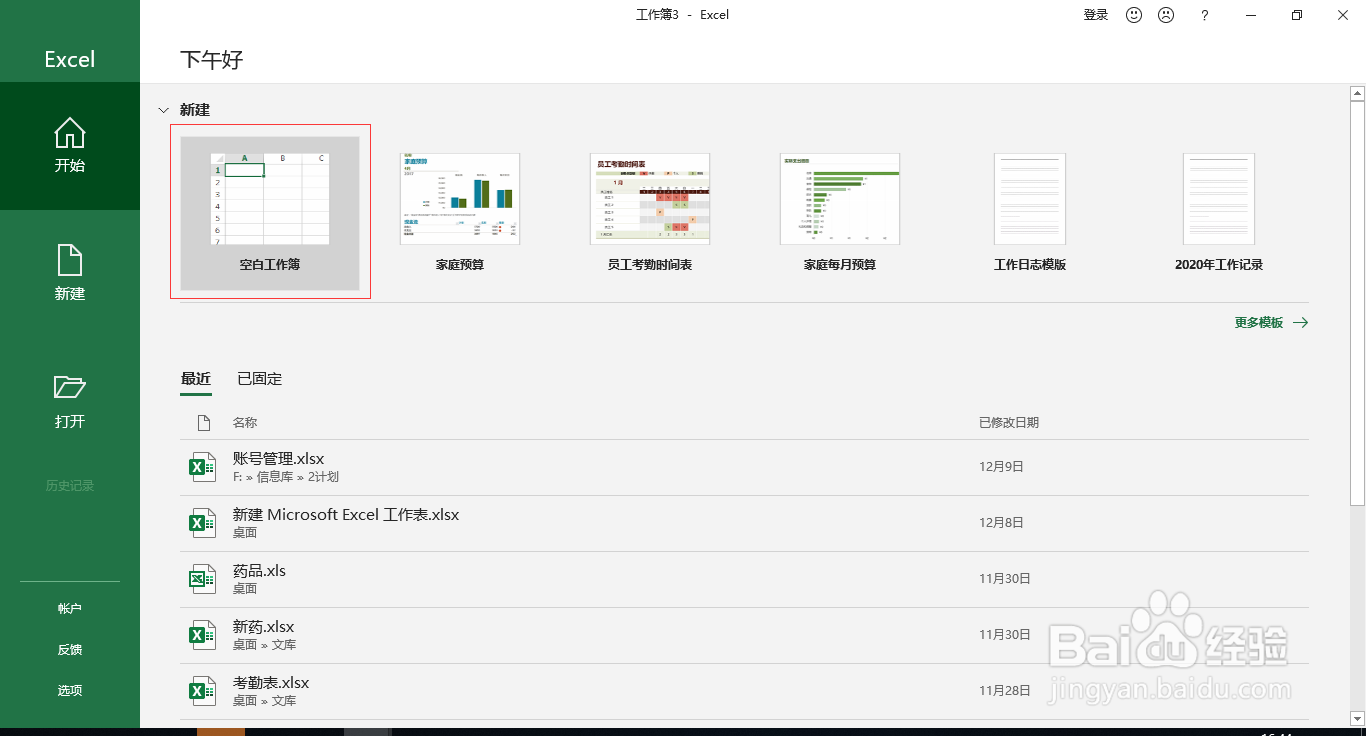Sort by the 名称 column header

click(x=245, y=423)
